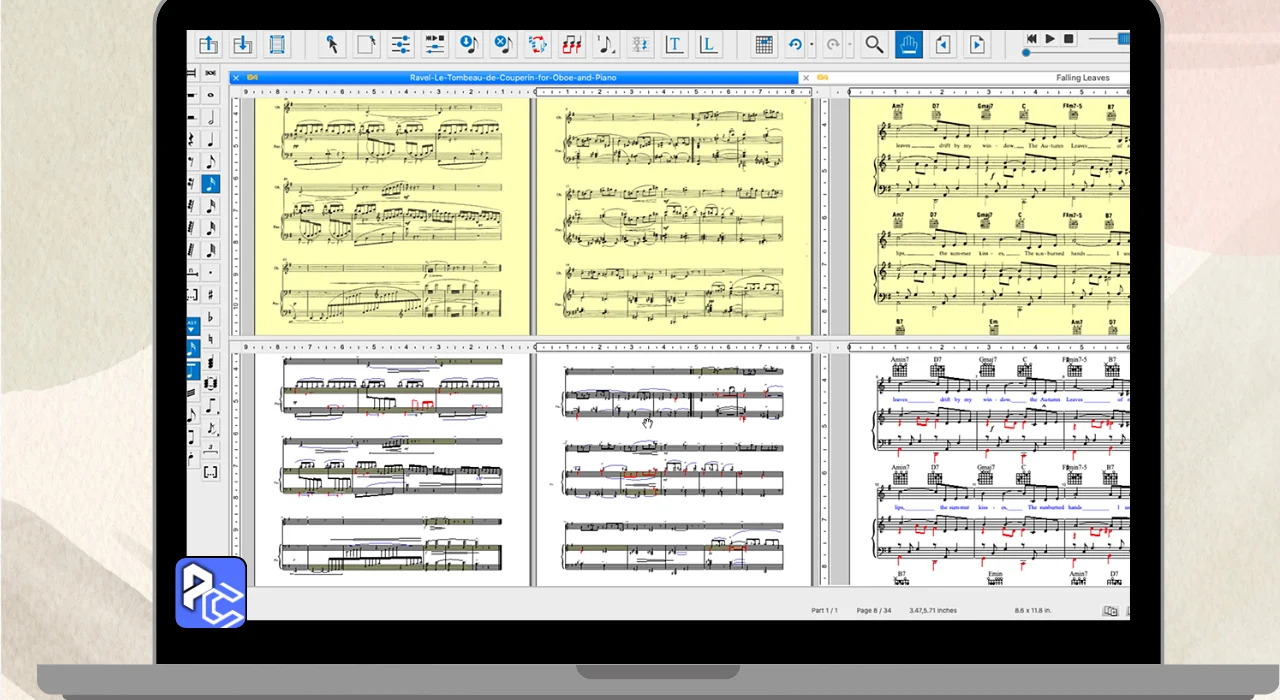Switch to the Falling Leaves tab
The height and width of the screenshot is (700, 1280).
click(x=1082, y=77)
